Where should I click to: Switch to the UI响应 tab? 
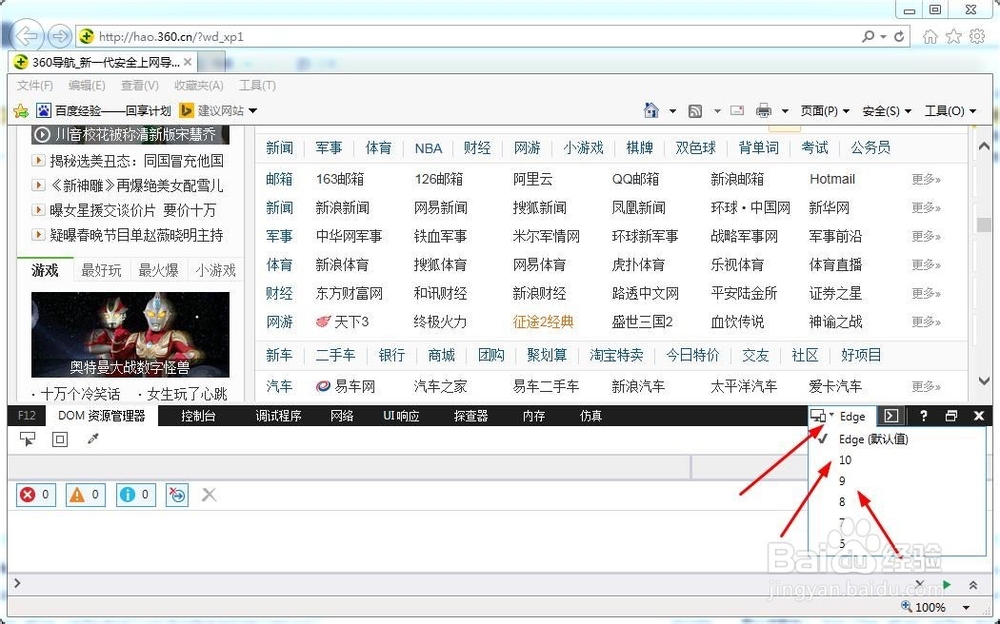pos(401,416)
